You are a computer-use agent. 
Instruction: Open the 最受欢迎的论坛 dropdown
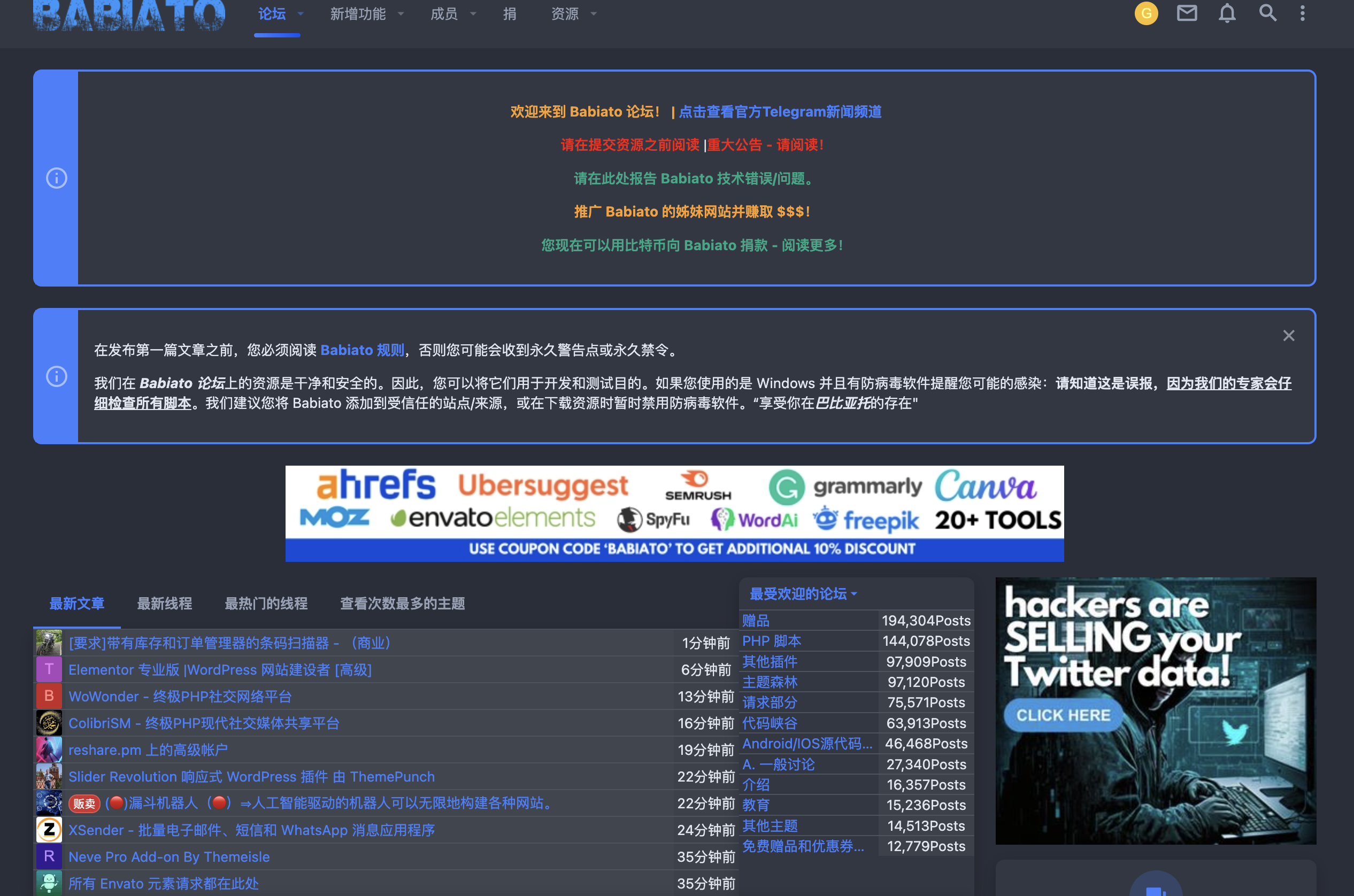tap(803, 594)
